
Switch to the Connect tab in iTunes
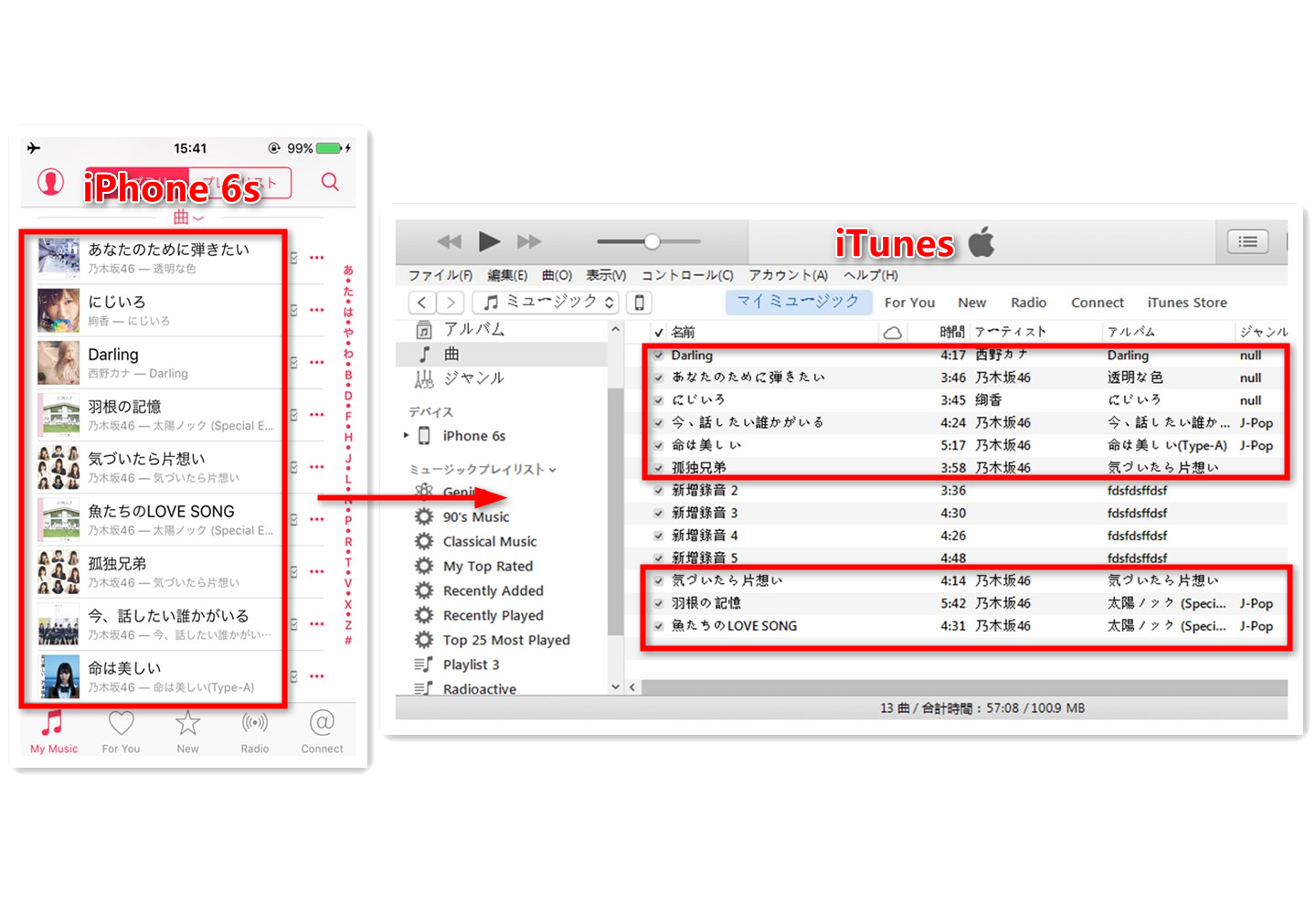click(x=1098, y=303)
